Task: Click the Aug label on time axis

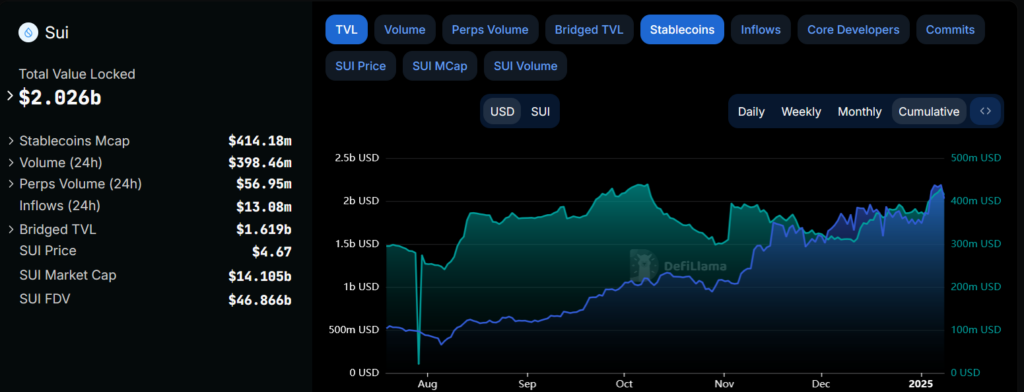Action: [427, 384]
